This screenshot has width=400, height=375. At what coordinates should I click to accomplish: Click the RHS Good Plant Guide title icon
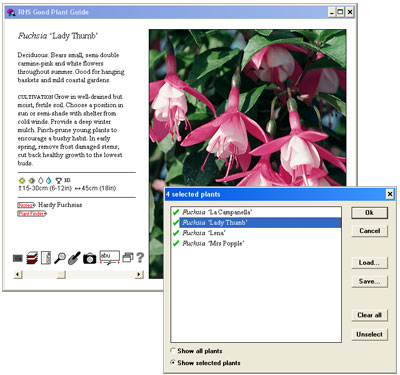pos(11,13)
